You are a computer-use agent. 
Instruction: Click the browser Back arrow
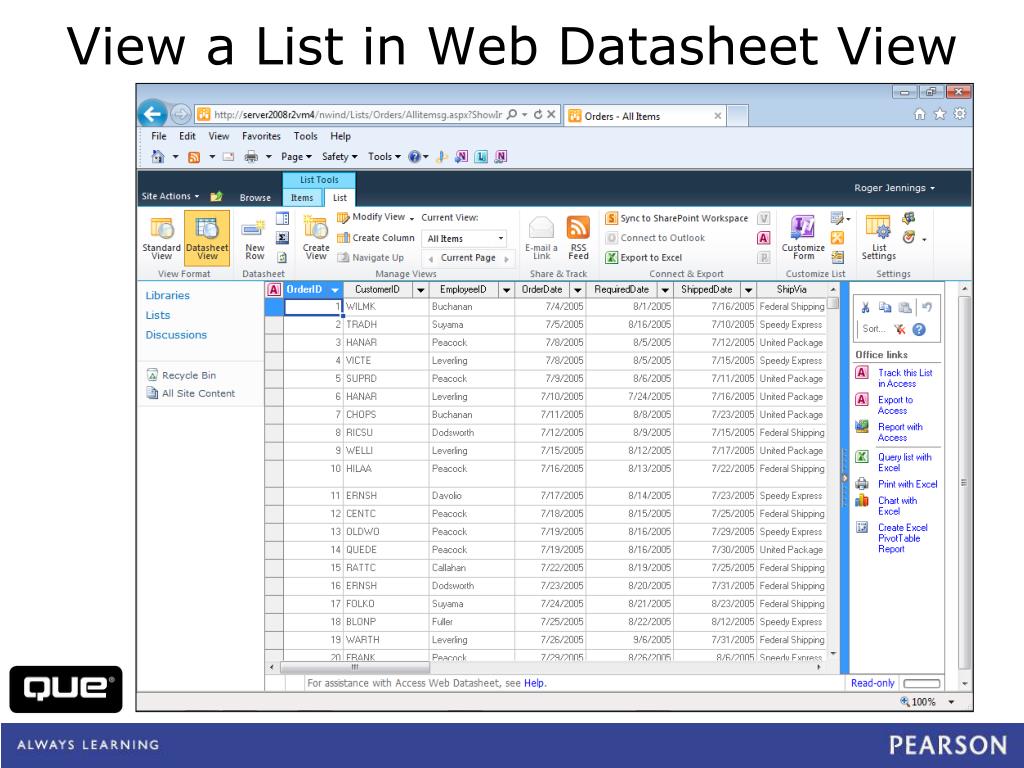click(152, 114)
